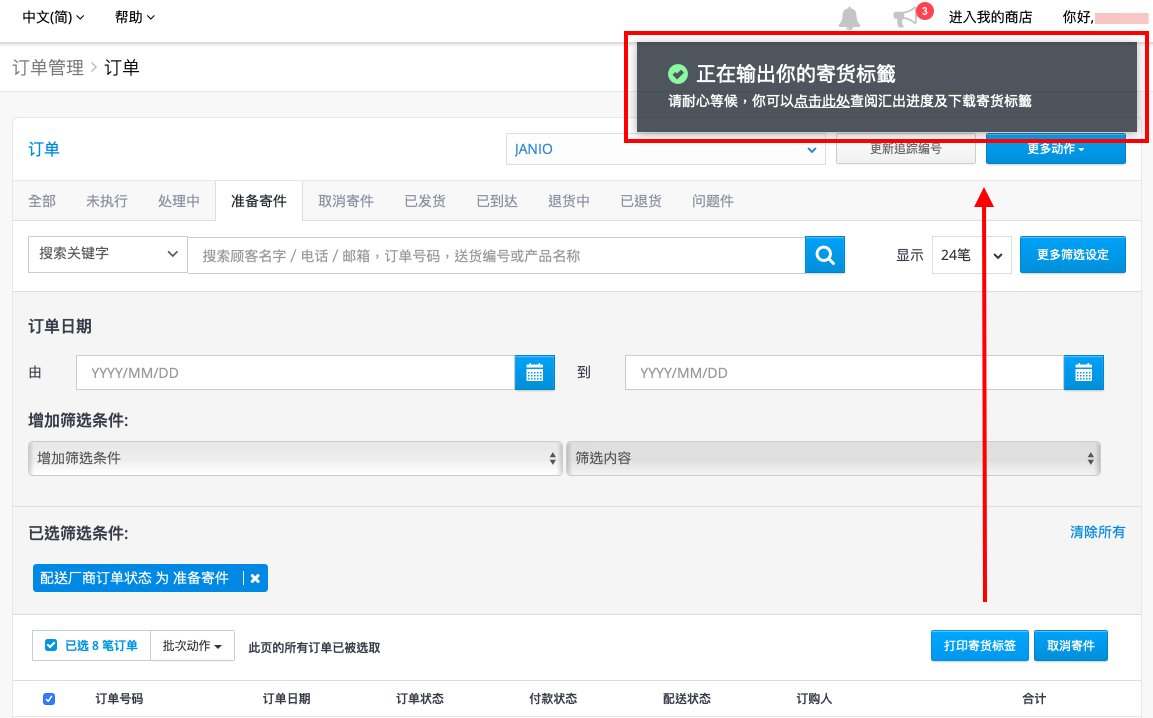Click the 打印寄货标签 button
This screenshot has width=1153, height=718.
click(979, 645)
